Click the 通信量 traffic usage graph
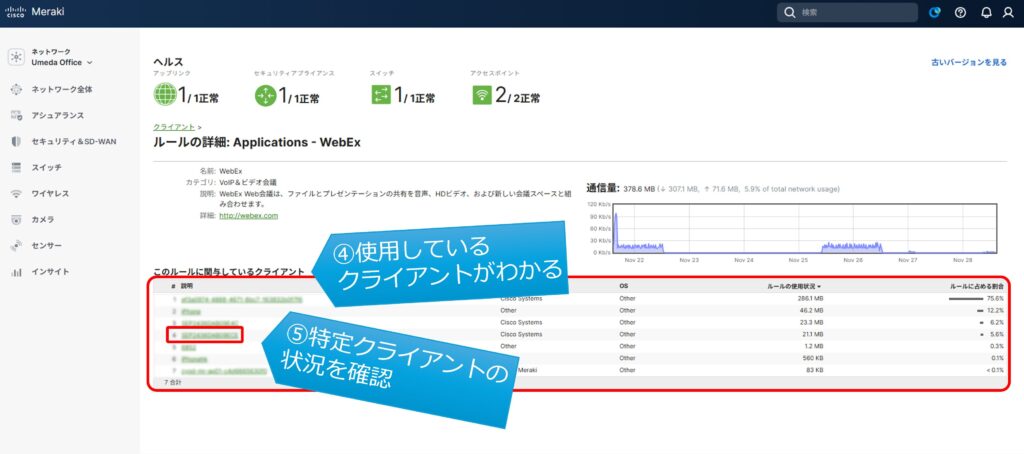 [x=803, y=229]
